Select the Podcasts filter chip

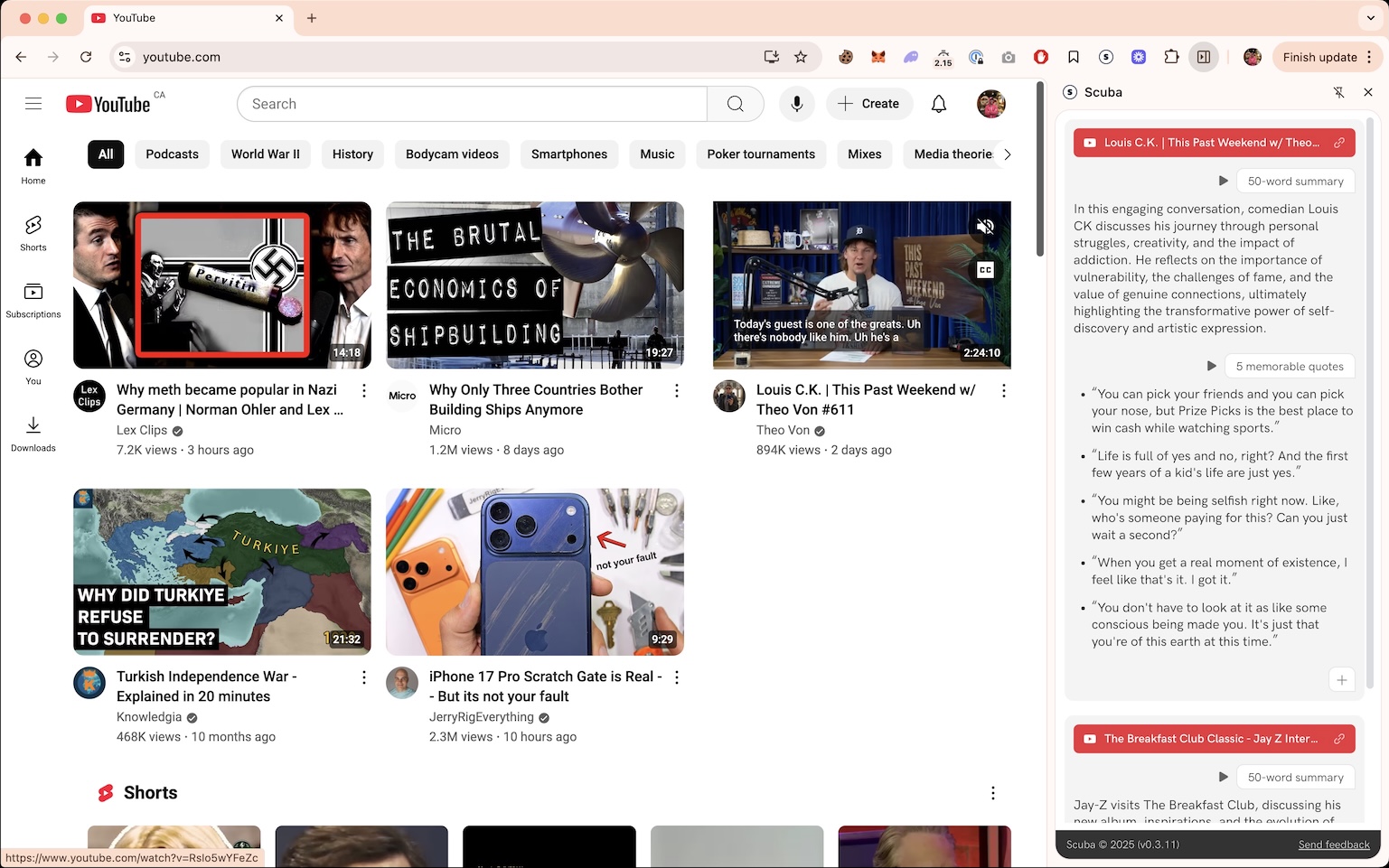[172, 154]
